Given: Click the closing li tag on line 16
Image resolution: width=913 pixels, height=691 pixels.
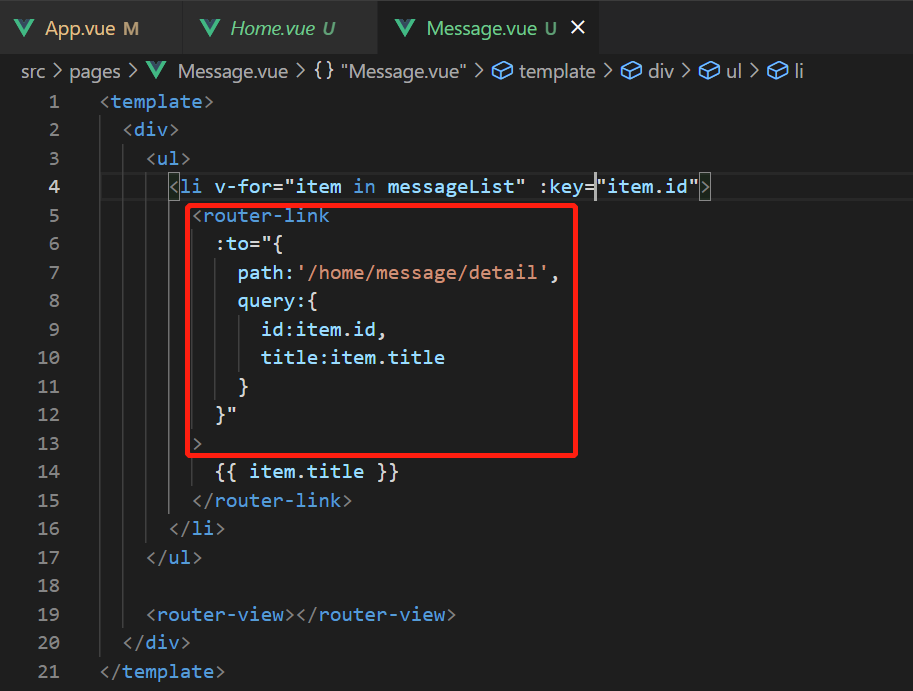Looking at the screenshot, I should click(x=197, y=529).
